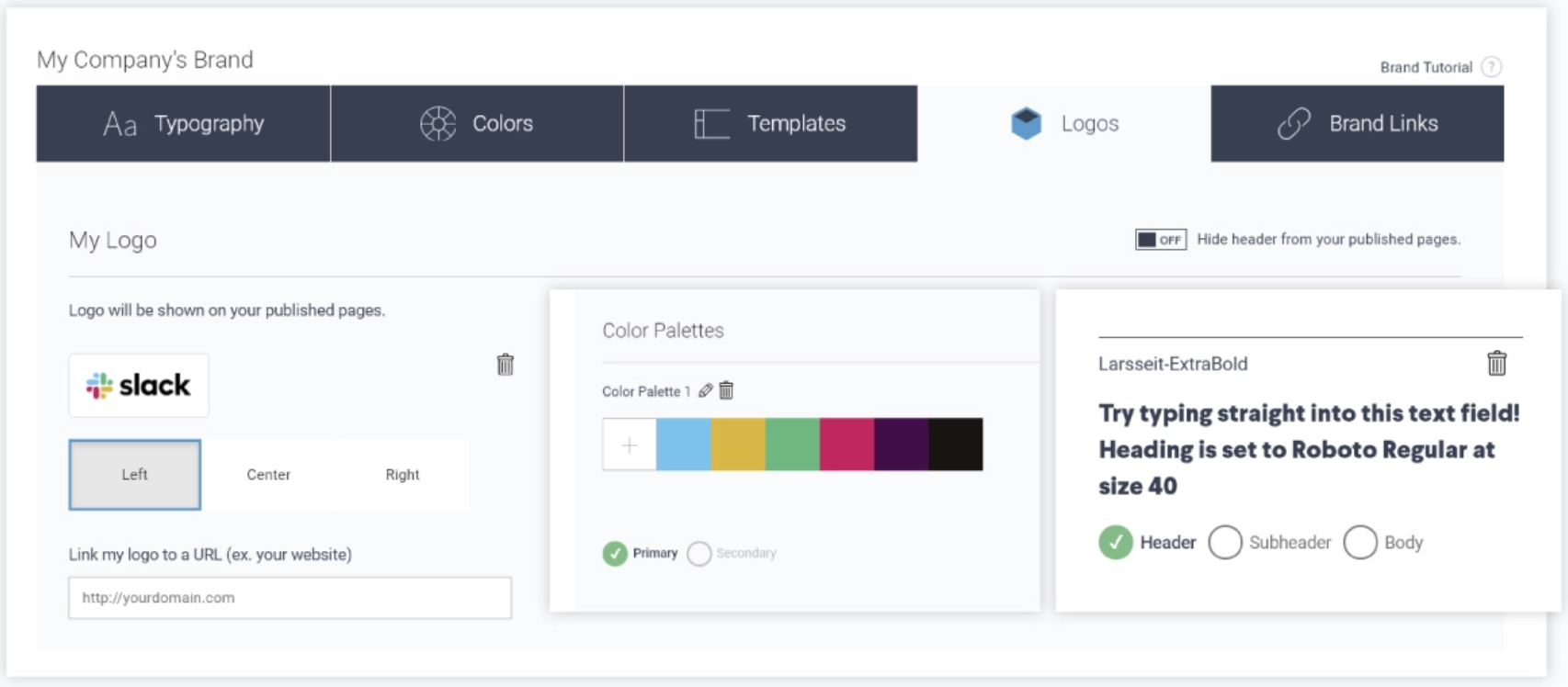Go to the Brand Links tab
This screenshot has width=1568, height=687.
[x=1358, y=124]
